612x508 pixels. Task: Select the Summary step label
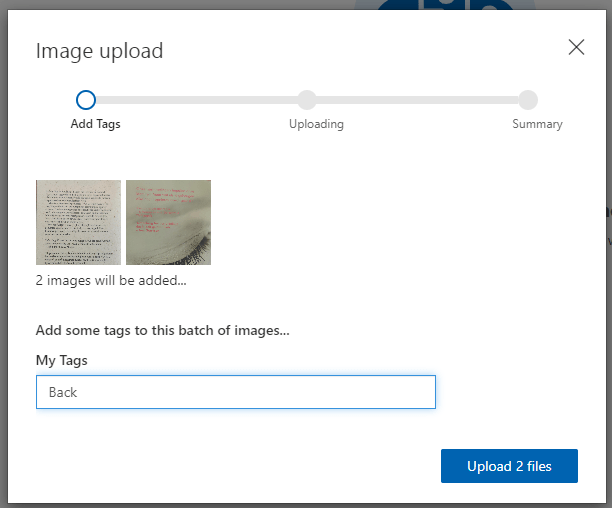537,124
